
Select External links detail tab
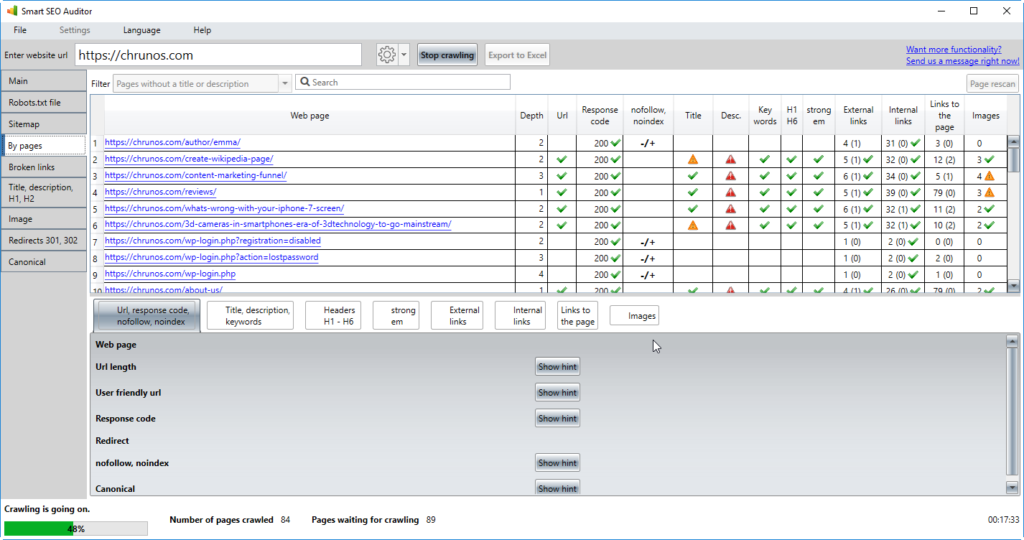(457, 316)
